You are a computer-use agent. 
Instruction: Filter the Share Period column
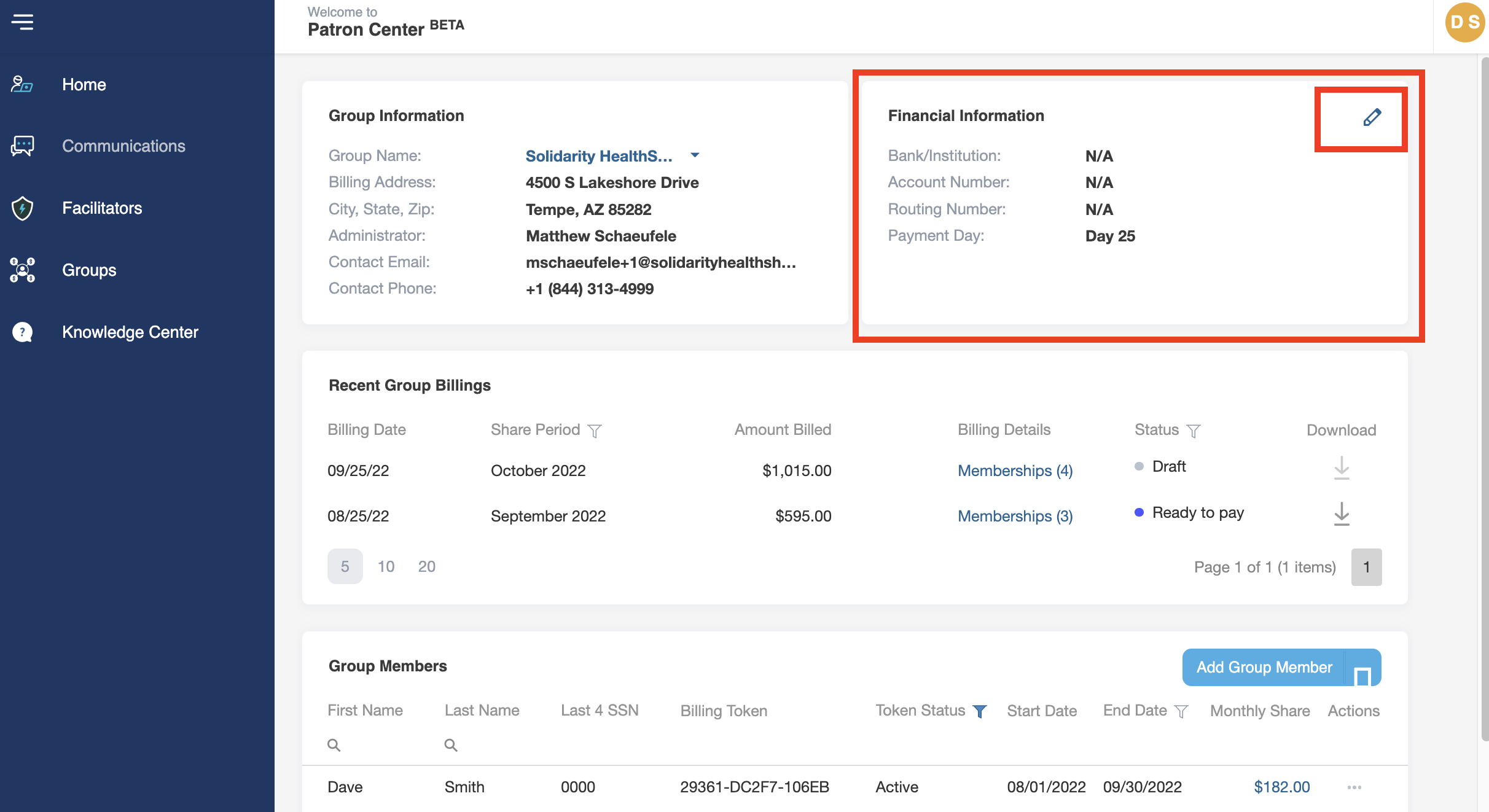[x=594, y=431]
